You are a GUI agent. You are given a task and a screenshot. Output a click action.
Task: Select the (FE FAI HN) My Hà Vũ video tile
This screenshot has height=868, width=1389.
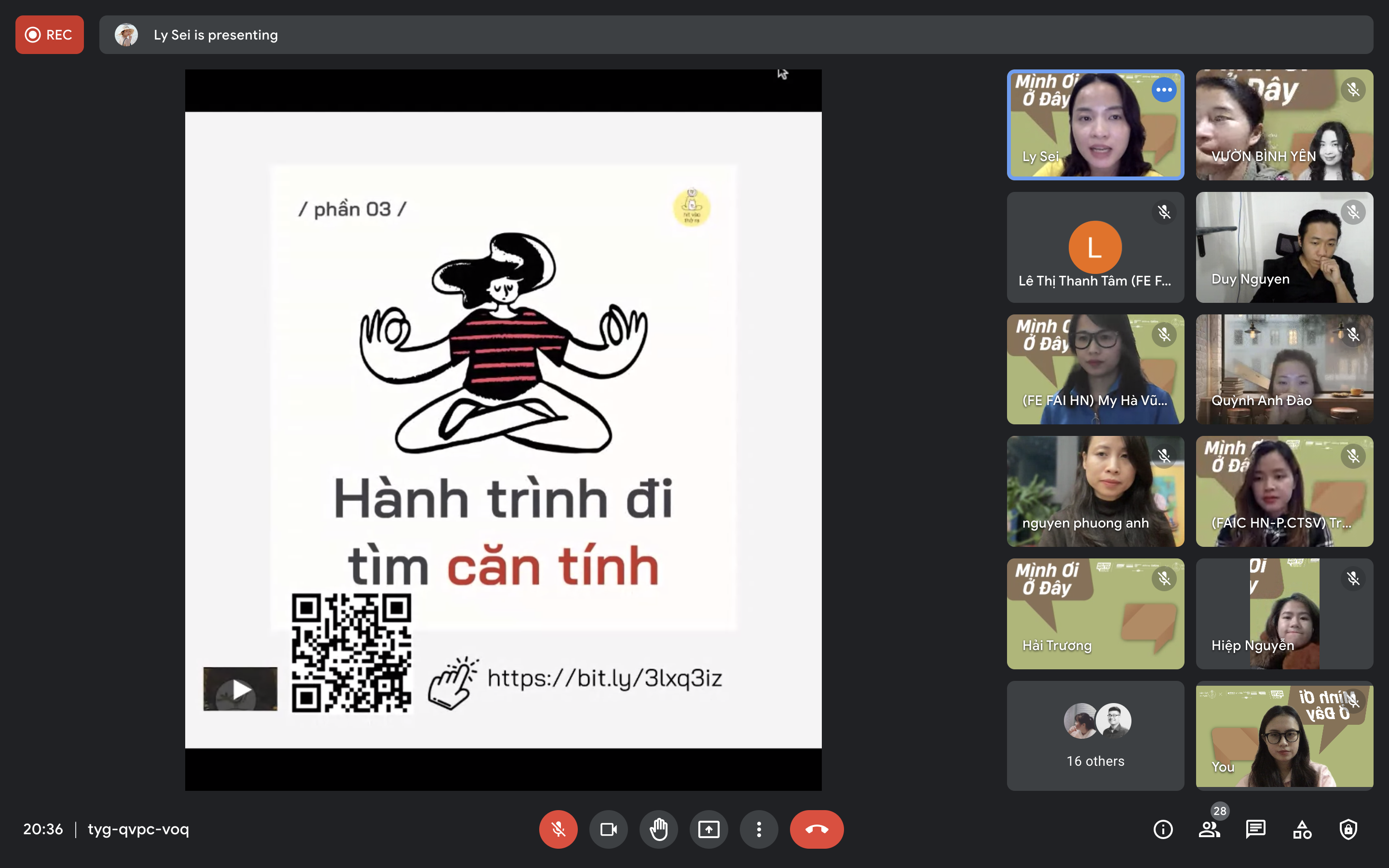click(x=1095, y=369)
